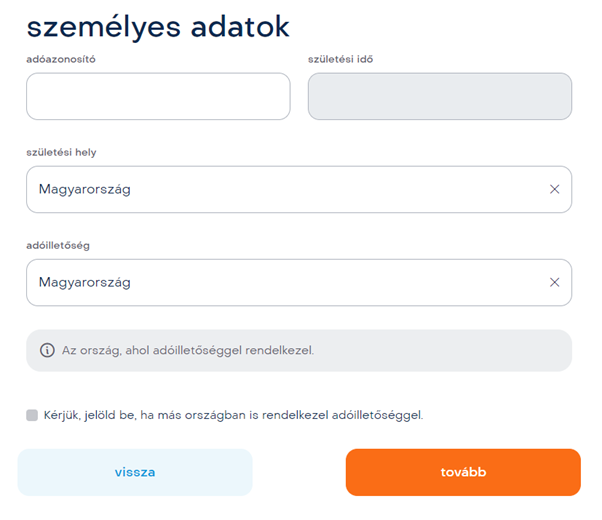Click Magyarország value in the születési hely field
This screenshot has width=602, height=520.
[84, 189]
